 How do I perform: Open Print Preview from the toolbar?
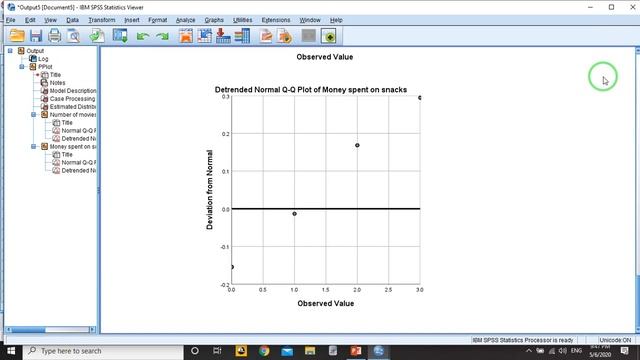click(x=73, y=36)
